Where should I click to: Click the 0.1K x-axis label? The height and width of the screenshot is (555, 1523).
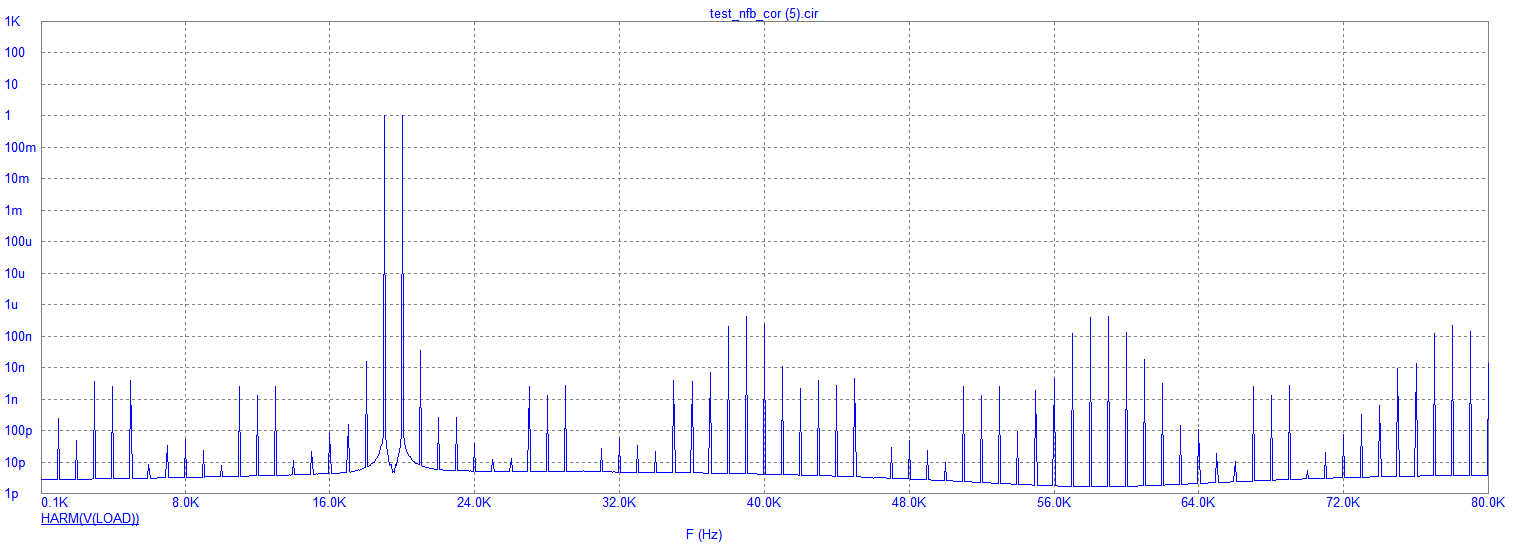point(54,502)
